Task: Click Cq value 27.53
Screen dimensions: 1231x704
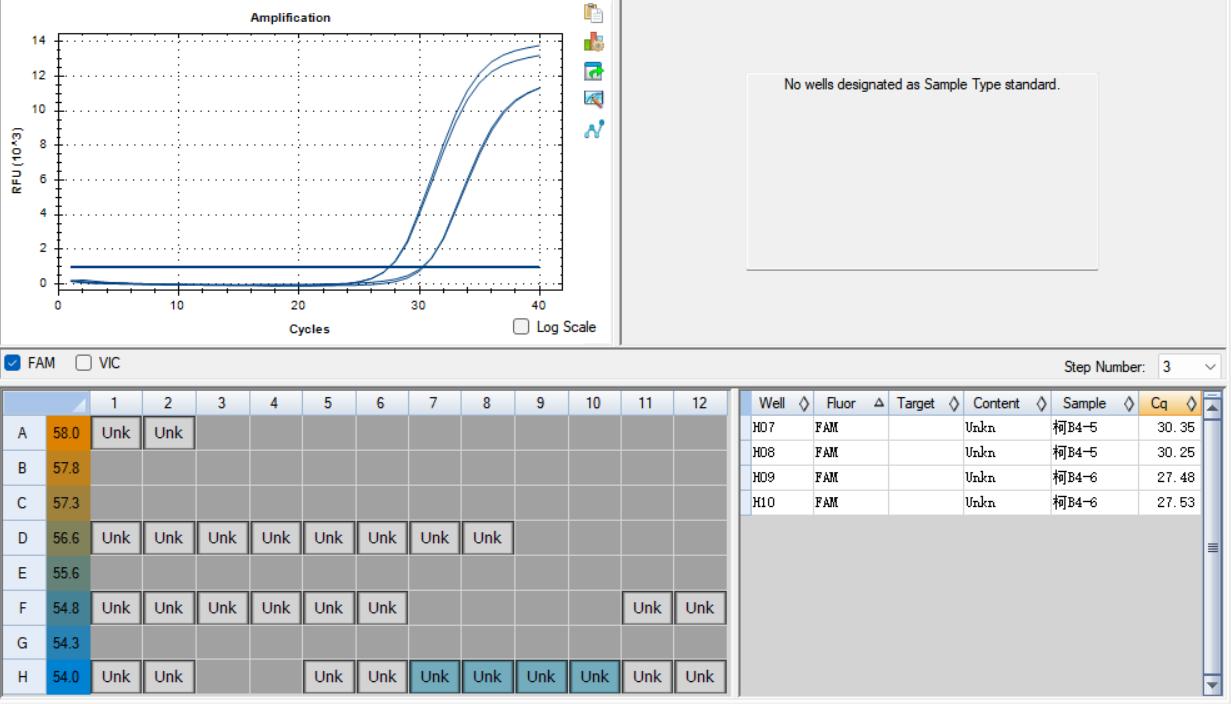Action: point(1175,502)
